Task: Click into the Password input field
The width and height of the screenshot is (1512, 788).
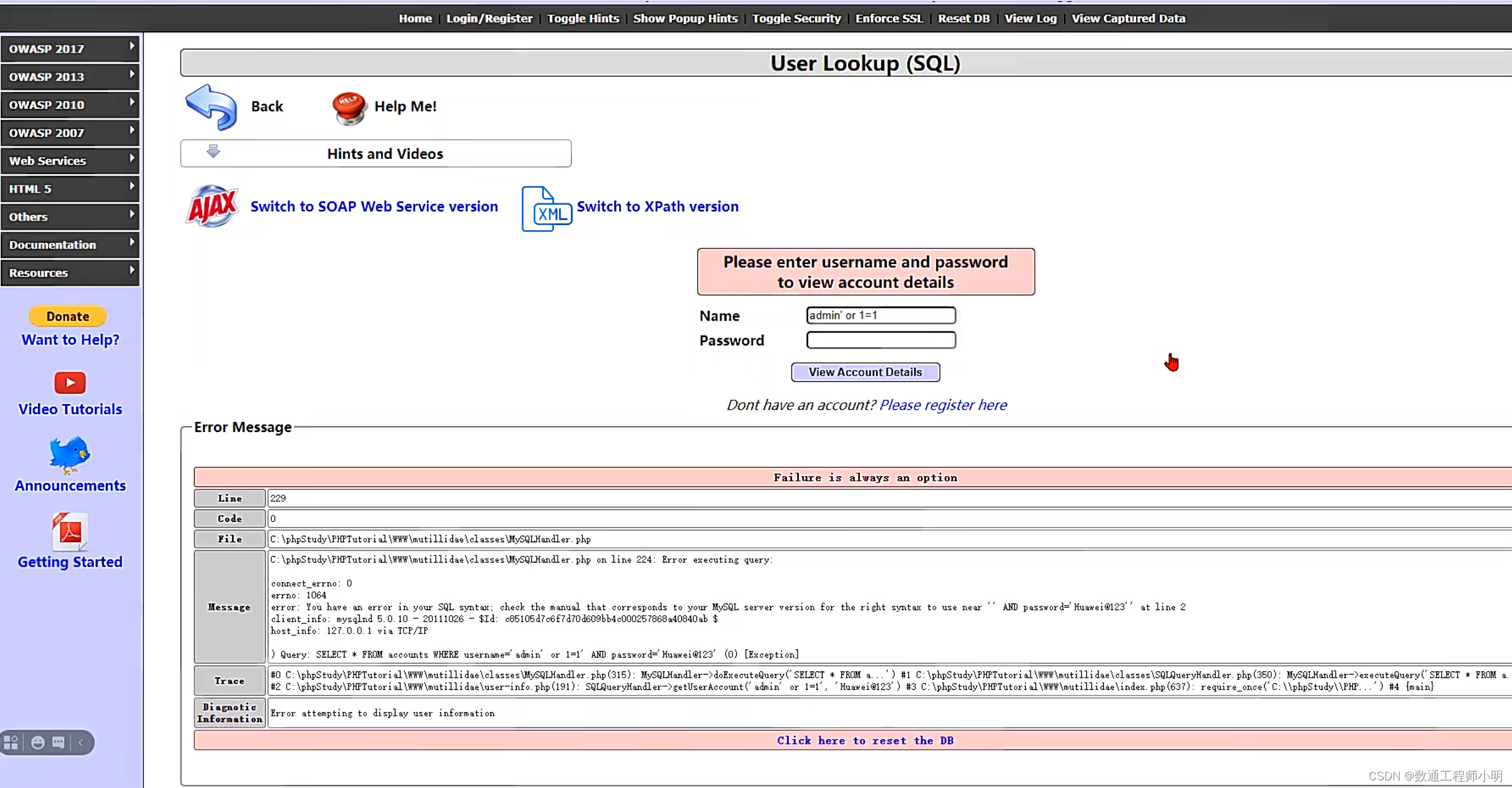Action: (x=880, y=340)
